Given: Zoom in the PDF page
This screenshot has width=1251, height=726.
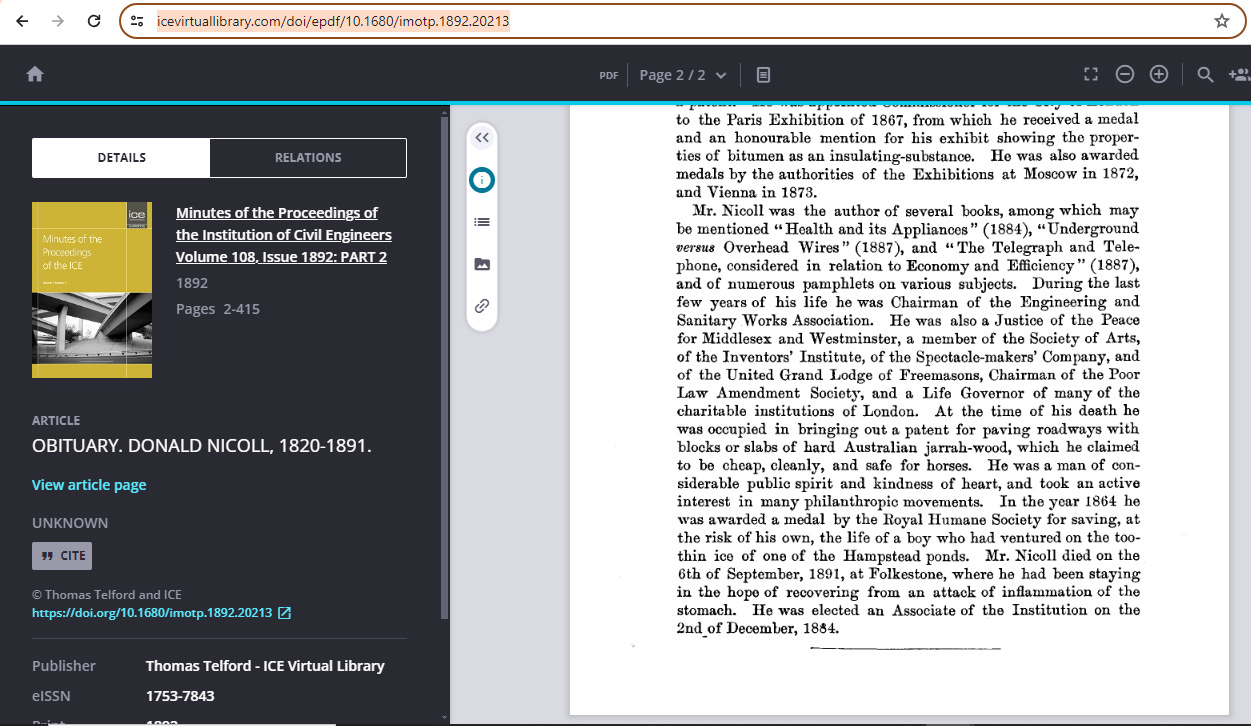Looking at the screenshot, I should [x=1159, y=74].
